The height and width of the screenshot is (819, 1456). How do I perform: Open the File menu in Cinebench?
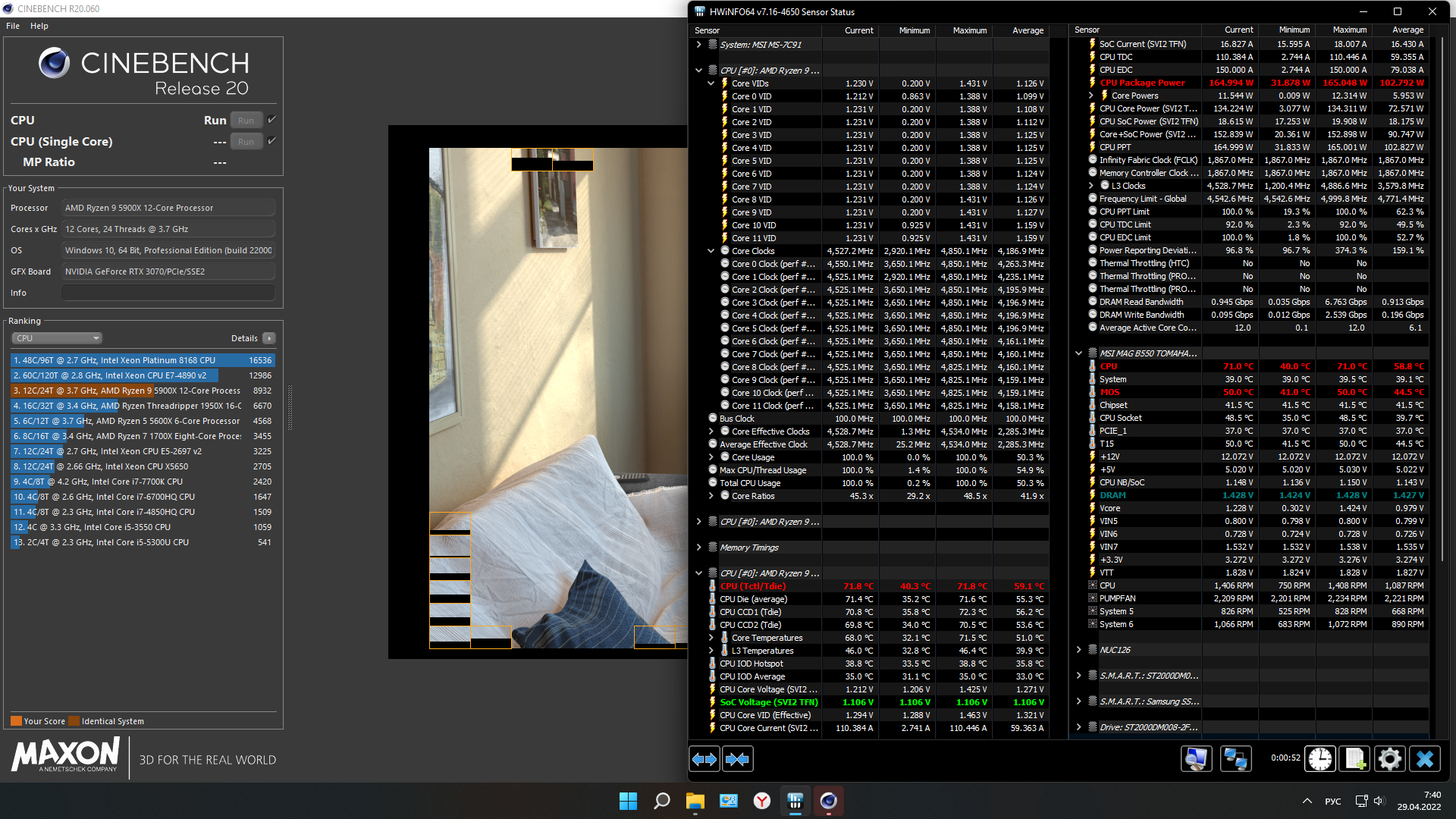(13, 26)
